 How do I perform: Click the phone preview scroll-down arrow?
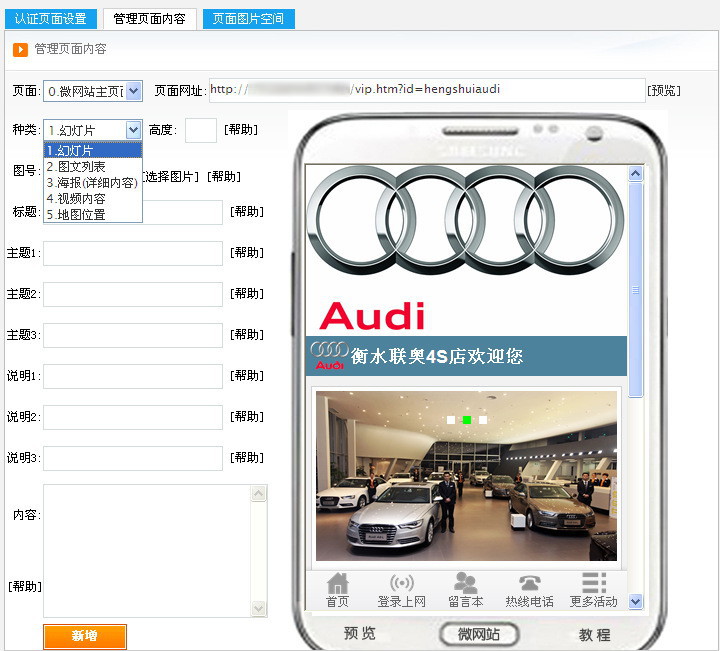636,601
